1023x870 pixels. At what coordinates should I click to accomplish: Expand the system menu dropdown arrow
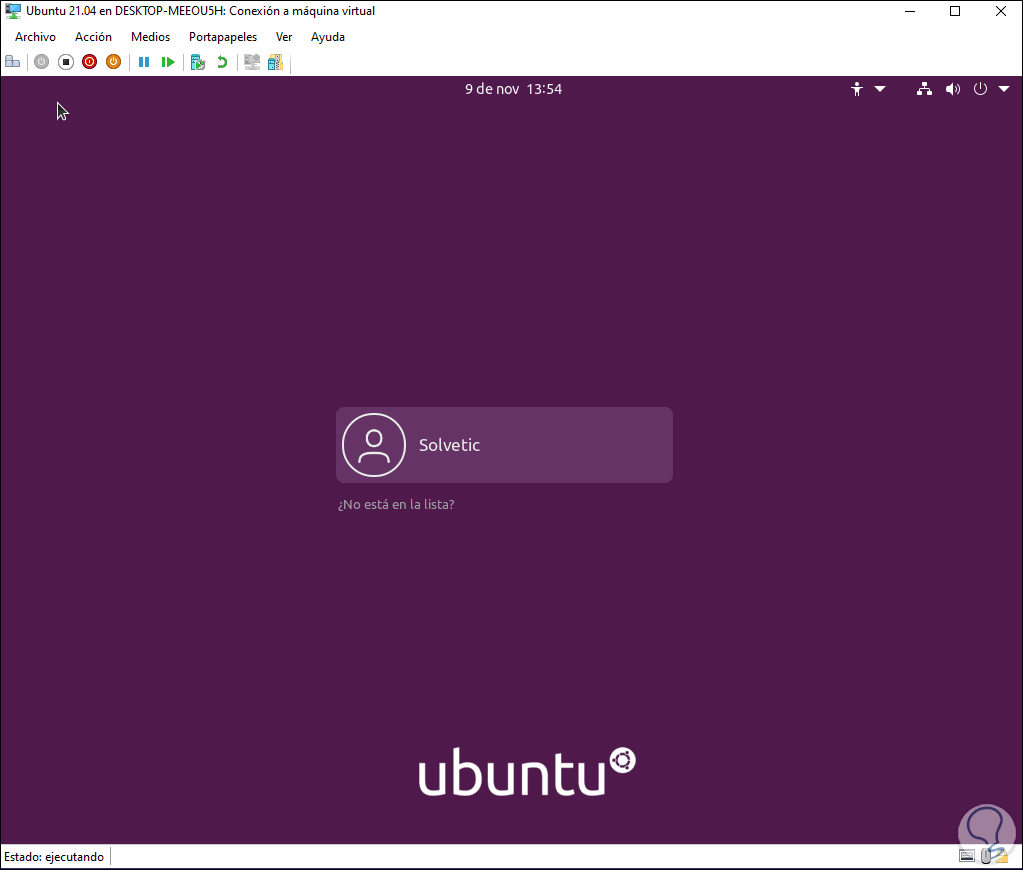tap(1004, 89)
